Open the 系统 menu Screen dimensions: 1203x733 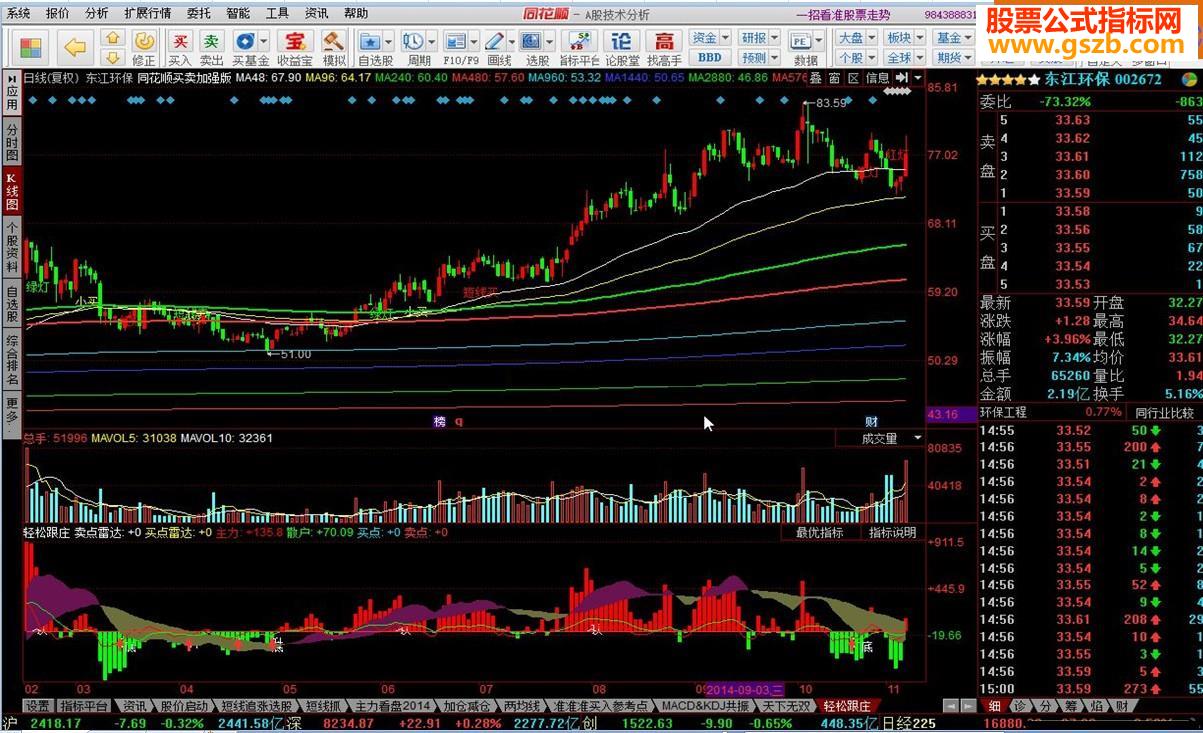tap(18, 13)
